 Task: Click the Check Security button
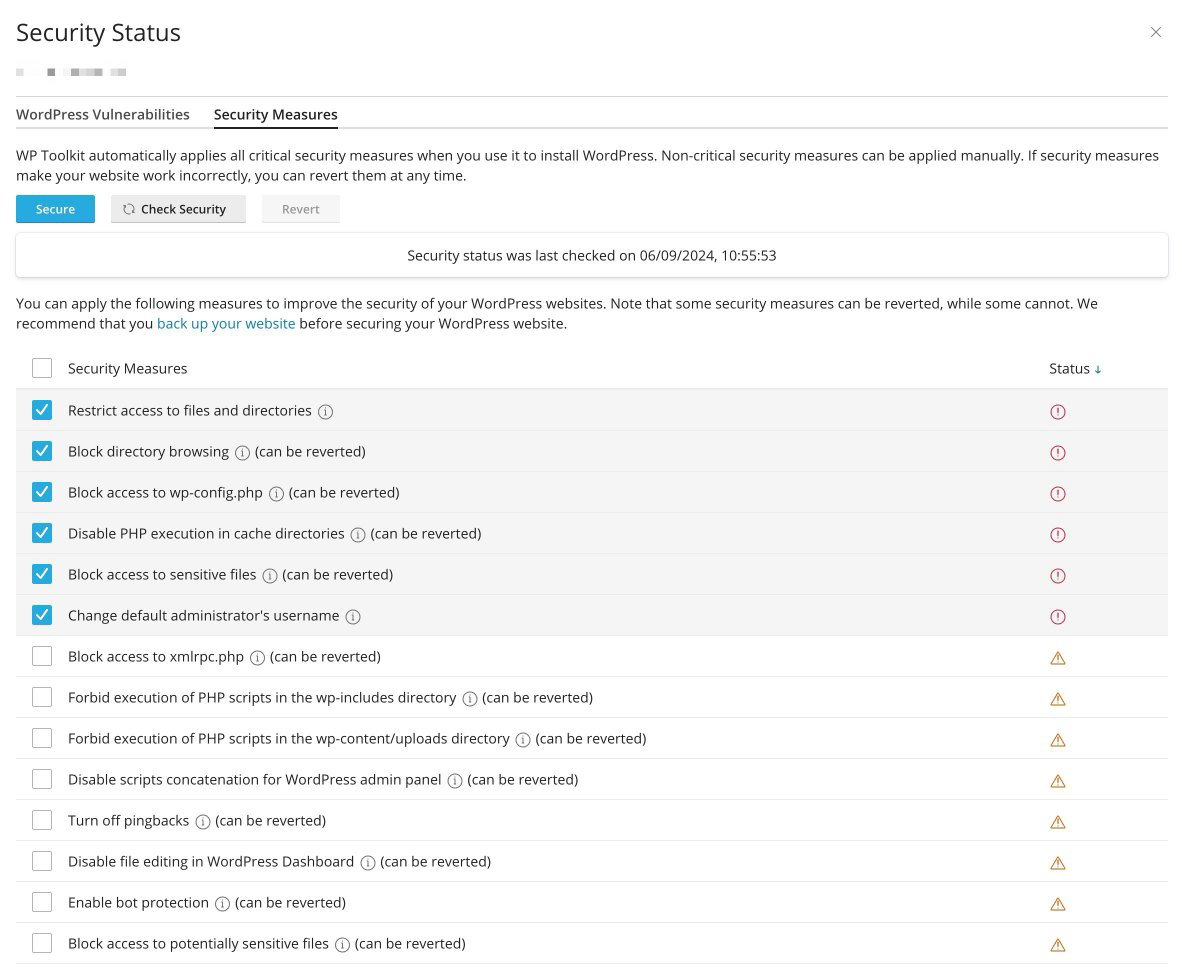(x=178, y=209)
